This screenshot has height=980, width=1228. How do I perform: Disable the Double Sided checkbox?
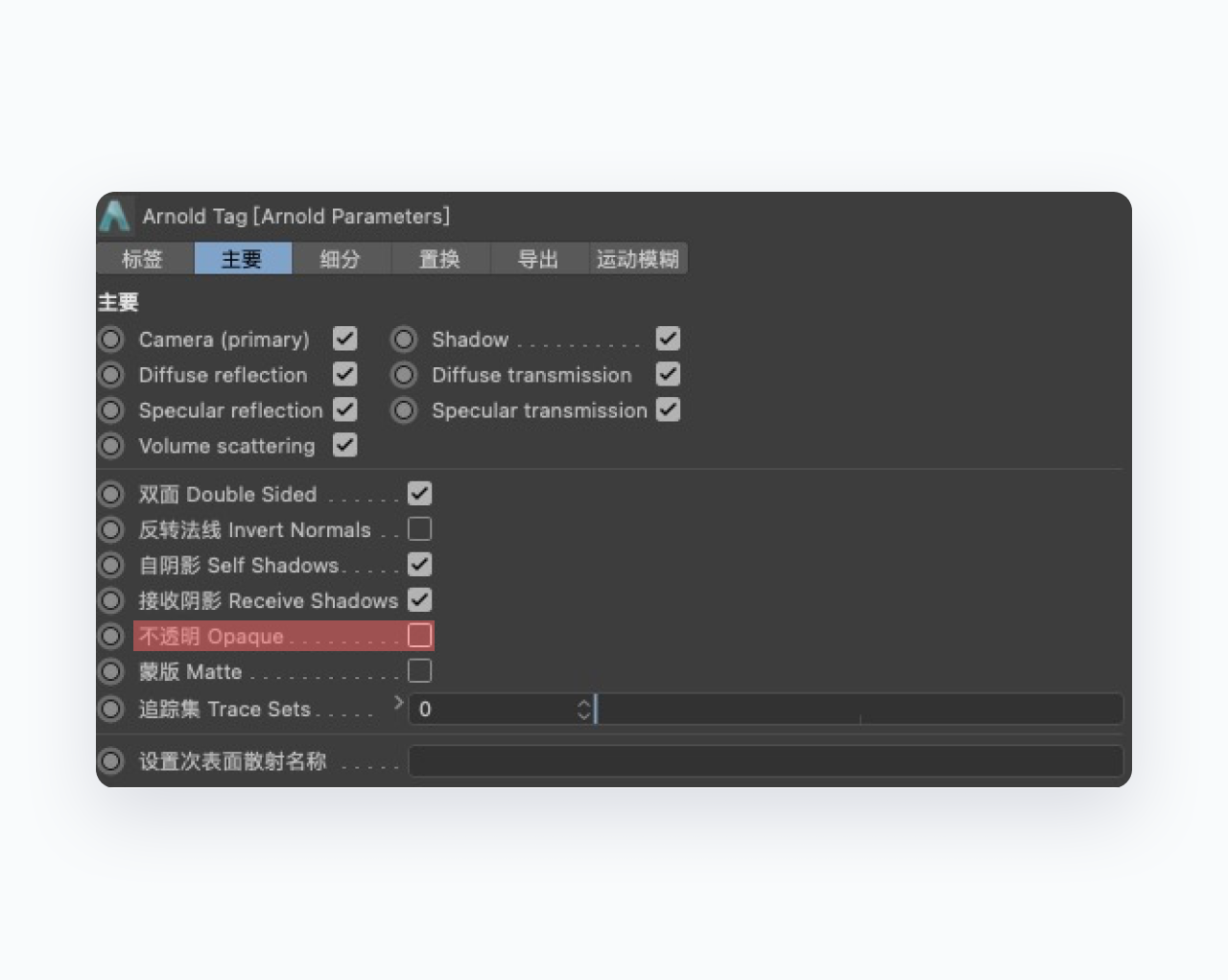(420, 493)
